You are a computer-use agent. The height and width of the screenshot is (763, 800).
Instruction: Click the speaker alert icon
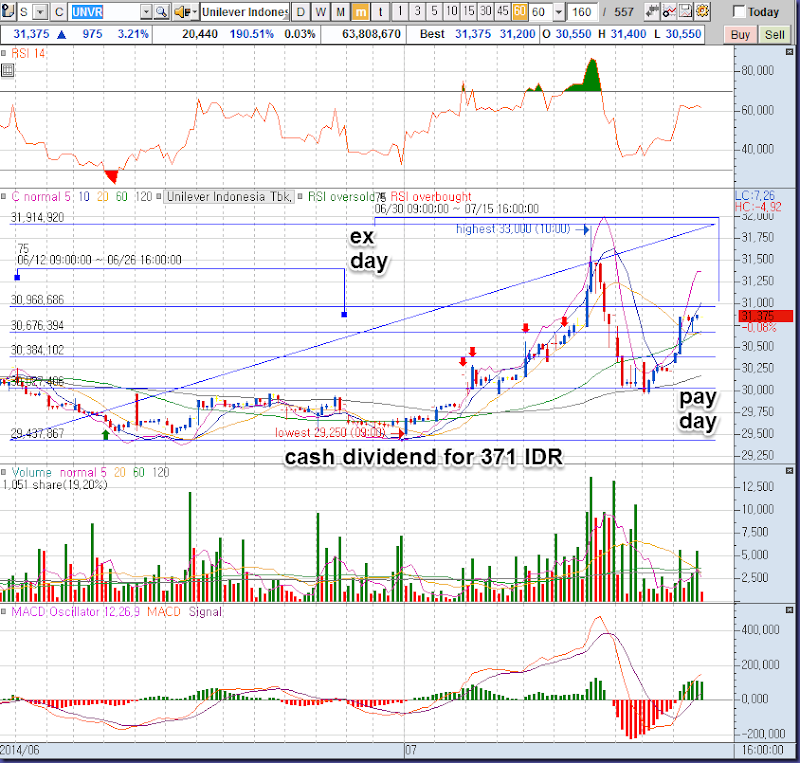click(181, 12)
